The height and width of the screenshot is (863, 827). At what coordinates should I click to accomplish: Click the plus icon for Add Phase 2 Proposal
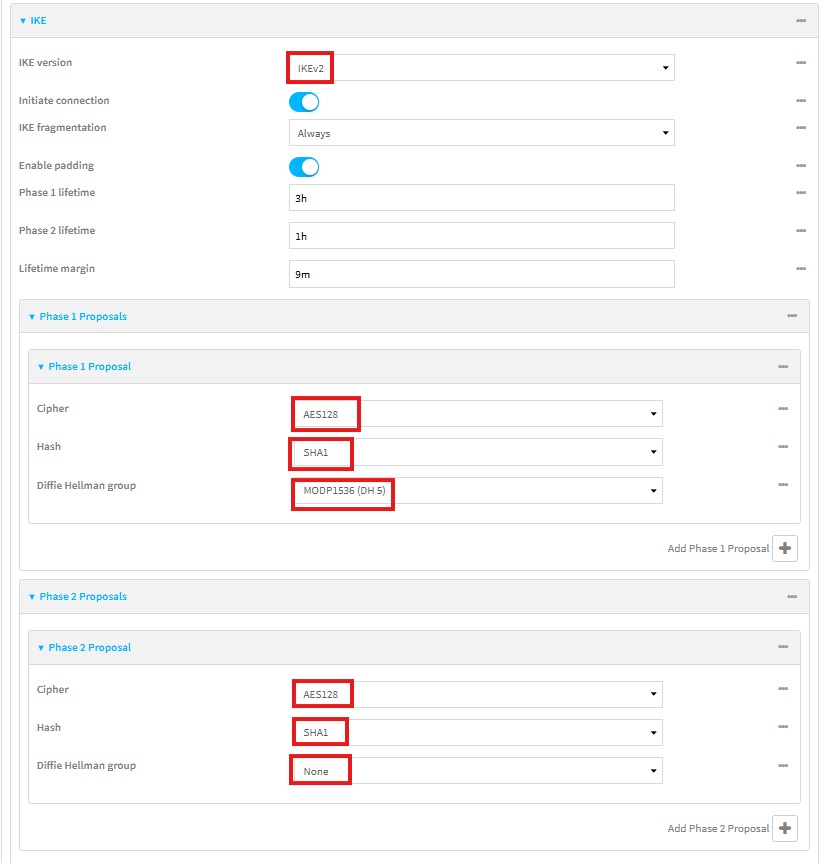coord(784,828)
